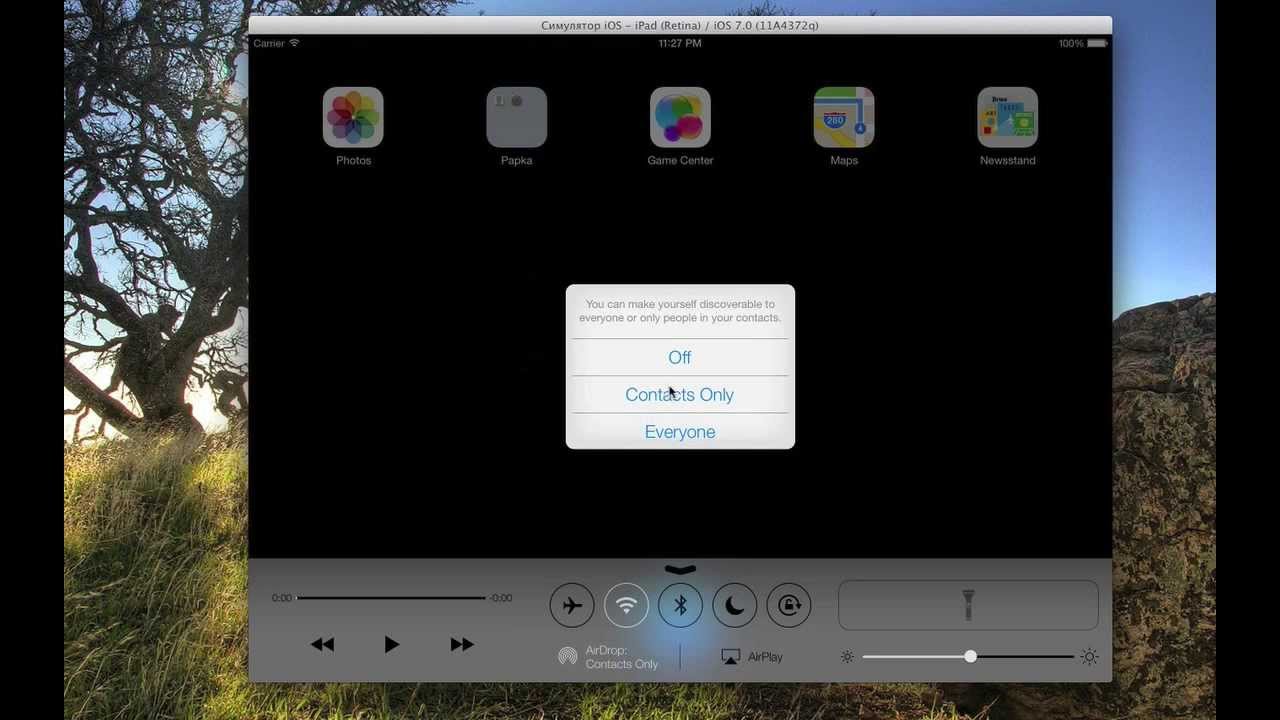The width and height of the screenshot is (1280, 720).
Task: Click the high brightness sun icon
Action: point(1089,657)
